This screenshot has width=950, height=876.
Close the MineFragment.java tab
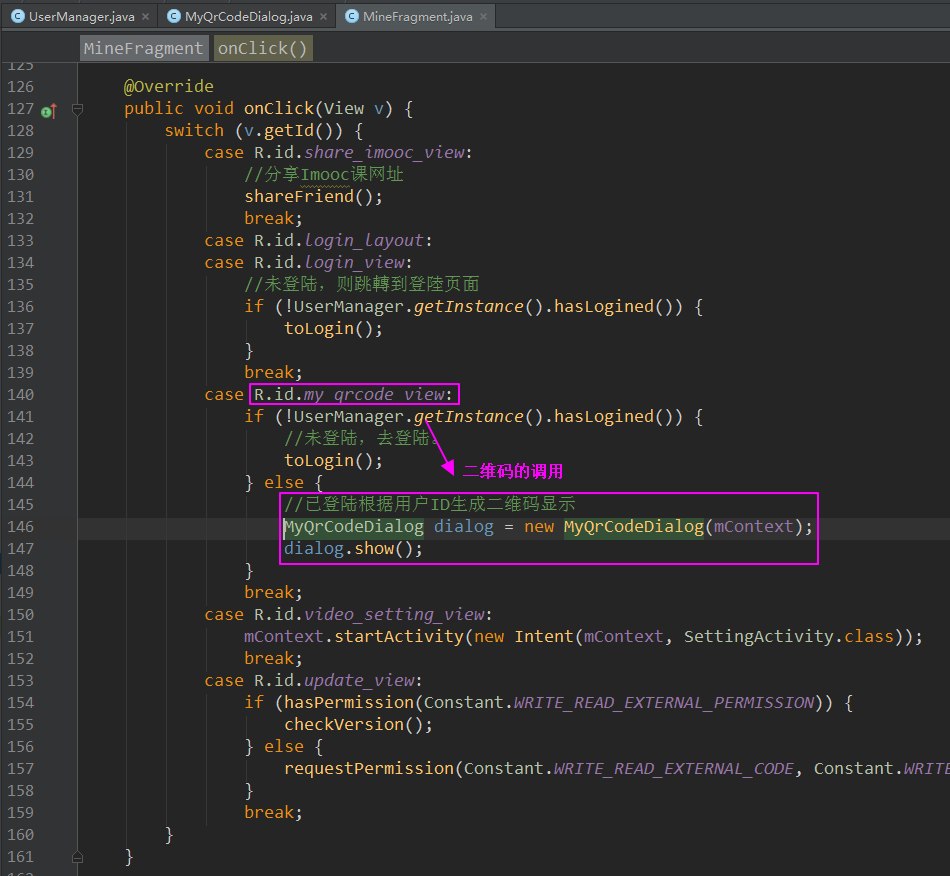[482, 17]
